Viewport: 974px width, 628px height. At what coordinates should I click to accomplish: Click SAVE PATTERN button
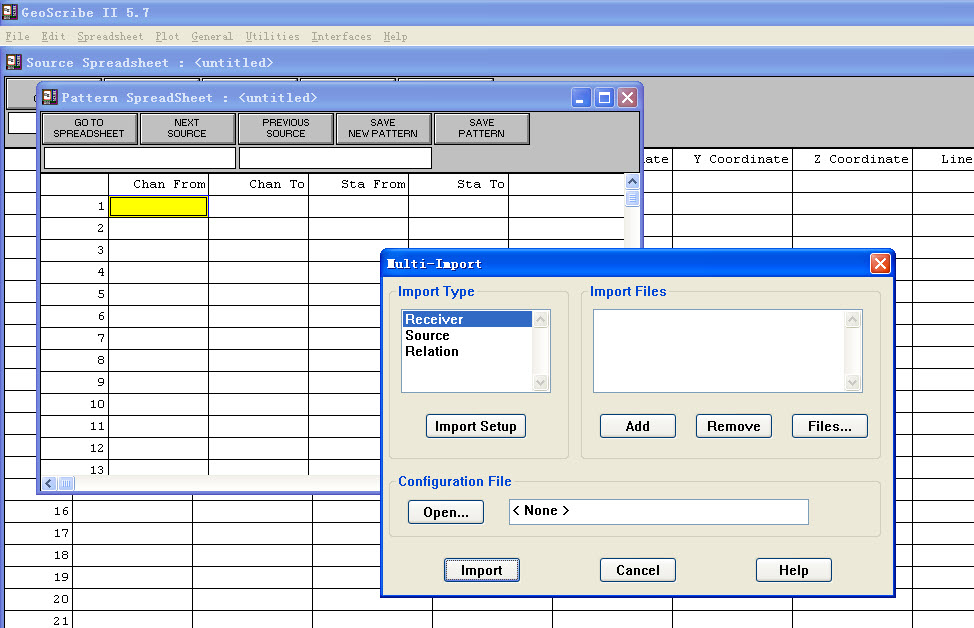(481, 129)
